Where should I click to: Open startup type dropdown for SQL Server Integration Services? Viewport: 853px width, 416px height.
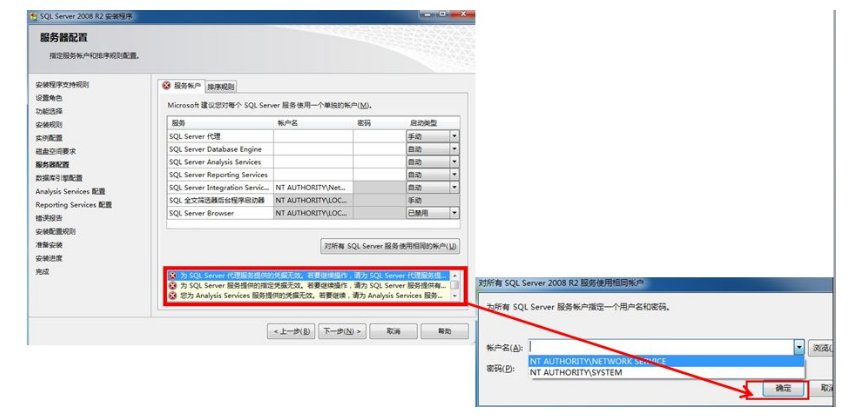454,188
